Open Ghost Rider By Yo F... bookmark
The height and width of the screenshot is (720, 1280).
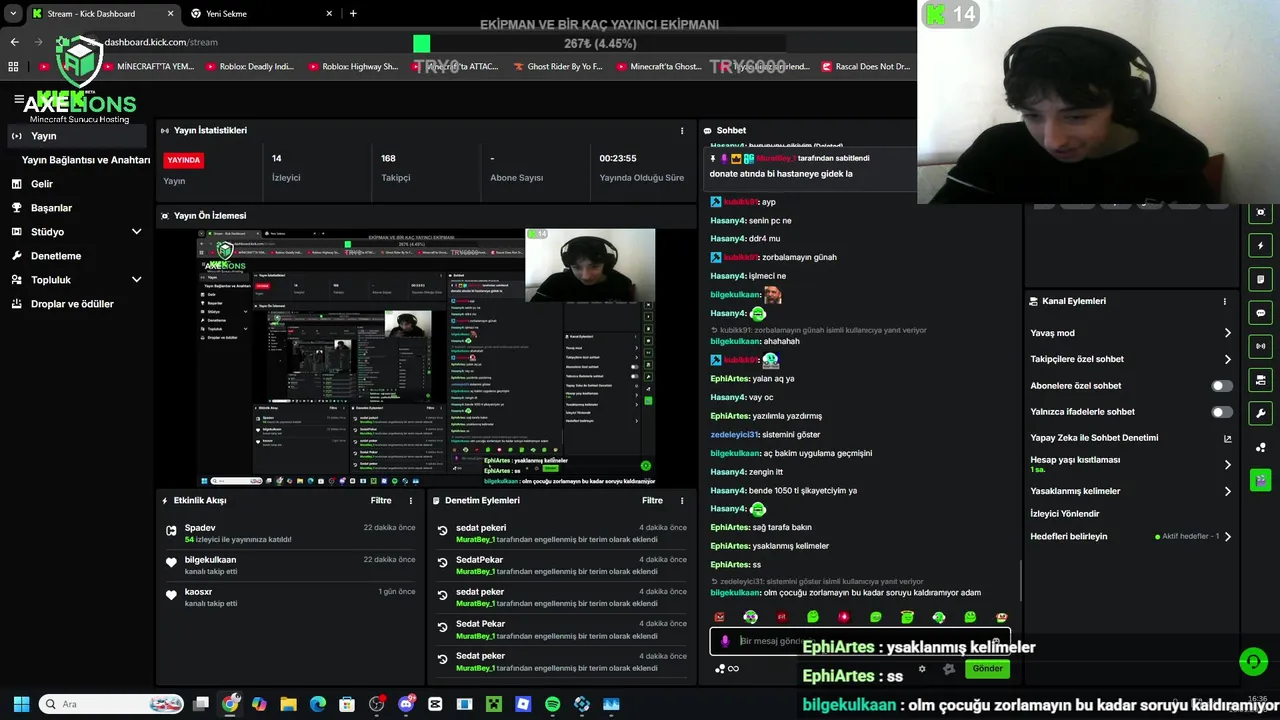pos(557,67)
